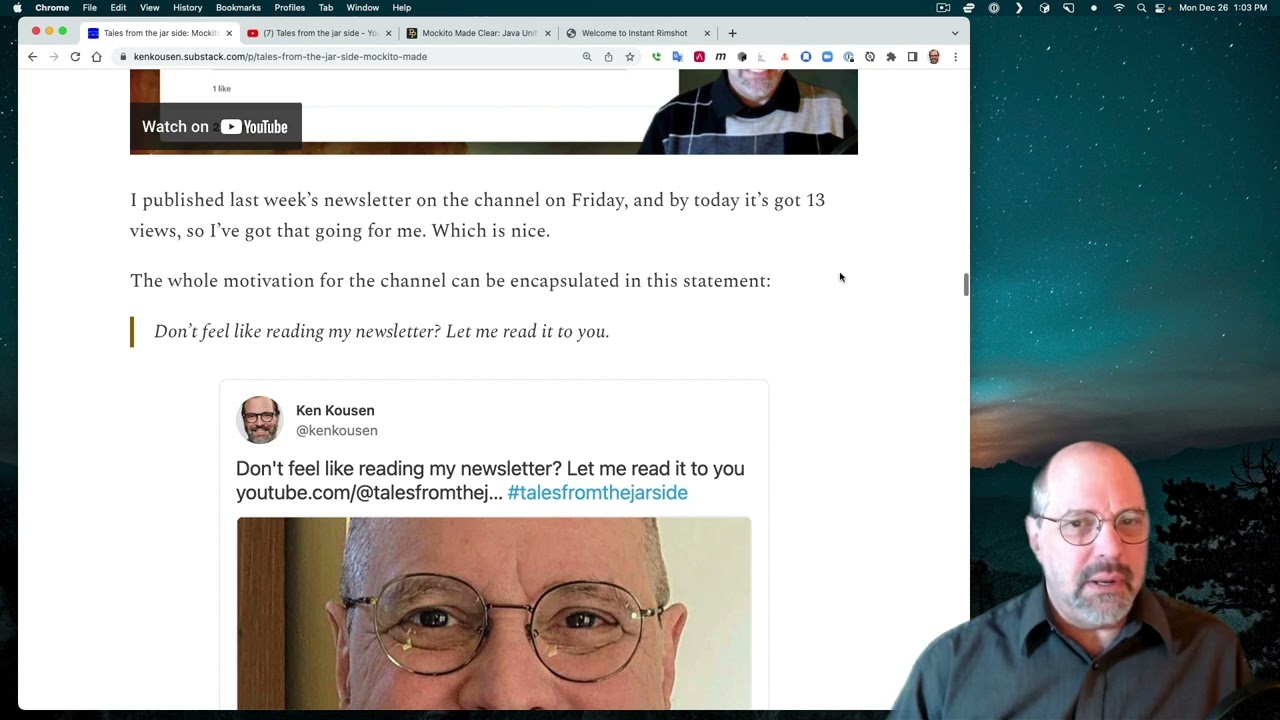Go forward in browser history
This screenshot has width=1280, height=720.
click(x=53, y=57)
